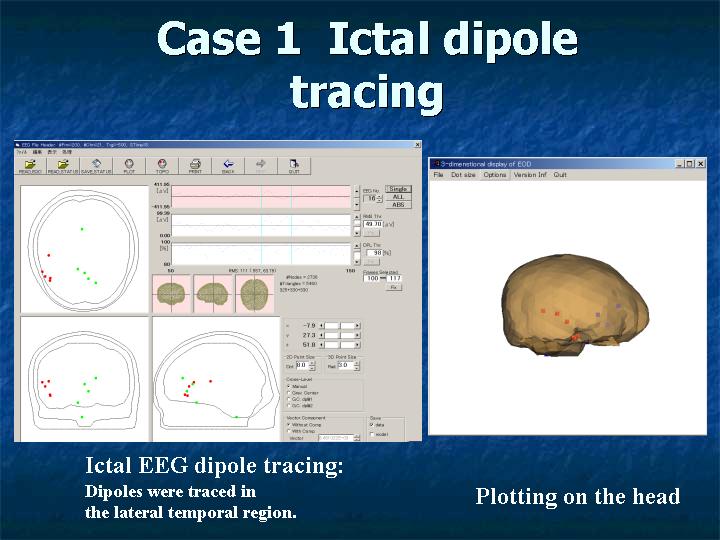
Task: Click the y coordinate slider track
Action: (339, 335)
